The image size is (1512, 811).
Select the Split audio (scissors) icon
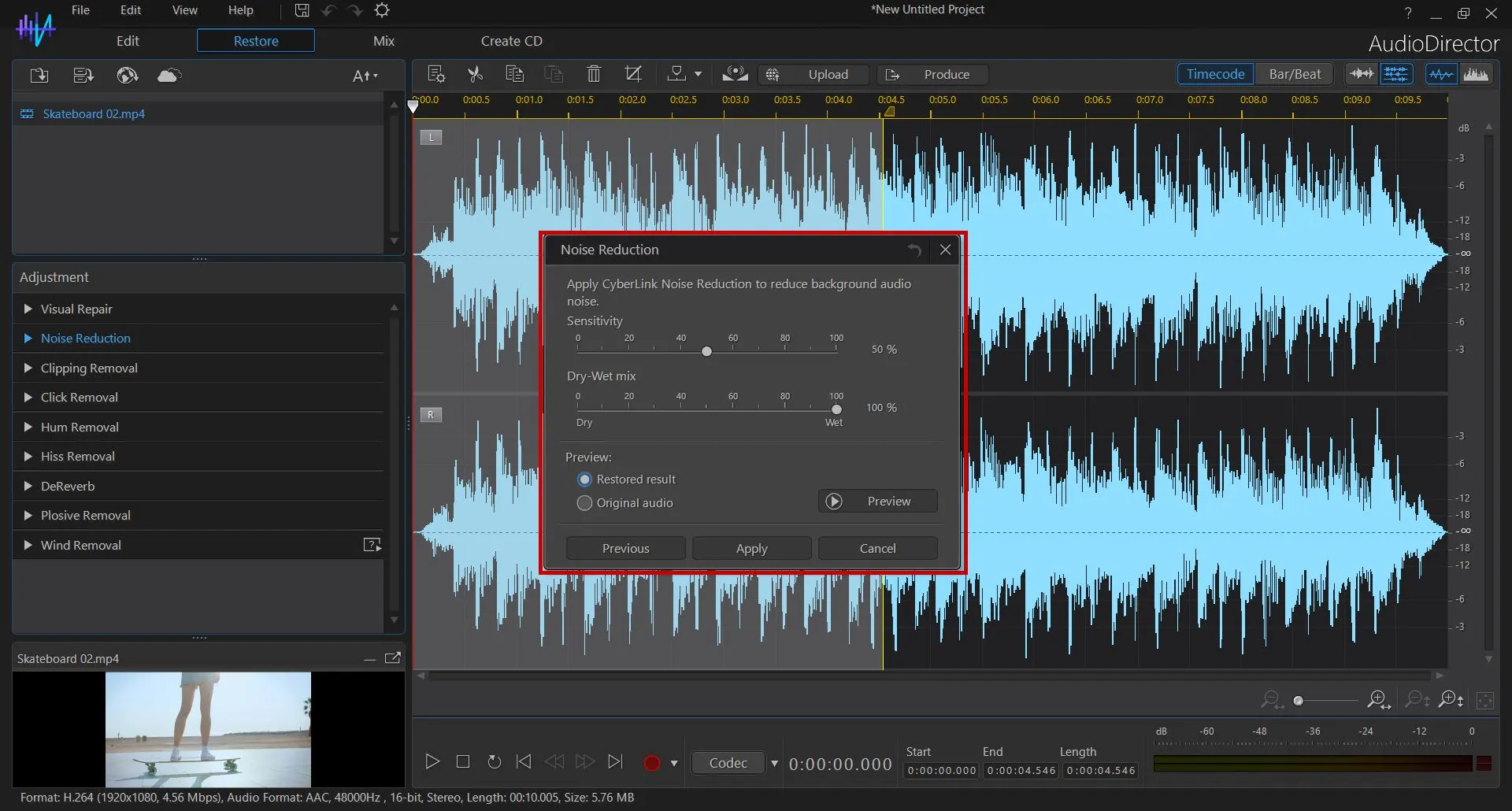(x=475, y=74)
